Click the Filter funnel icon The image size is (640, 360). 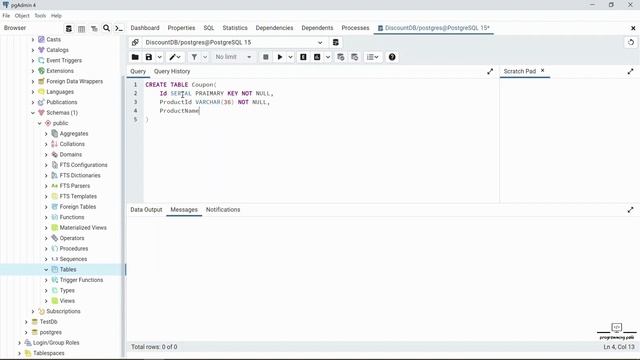click(194, 57)
